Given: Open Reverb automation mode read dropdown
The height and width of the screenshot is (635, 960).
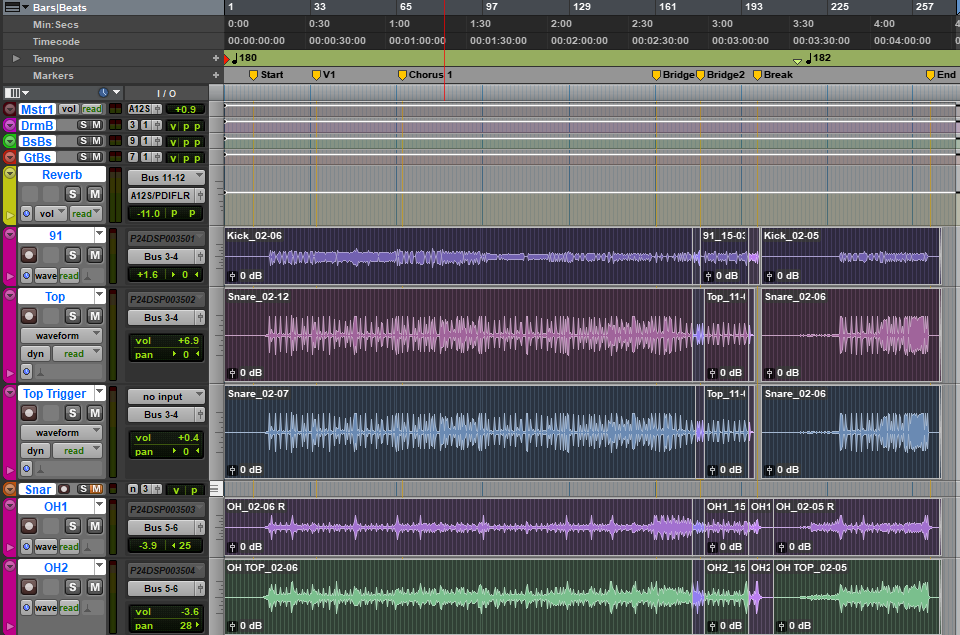Looking at the screenshot, I should click(85, 214).
